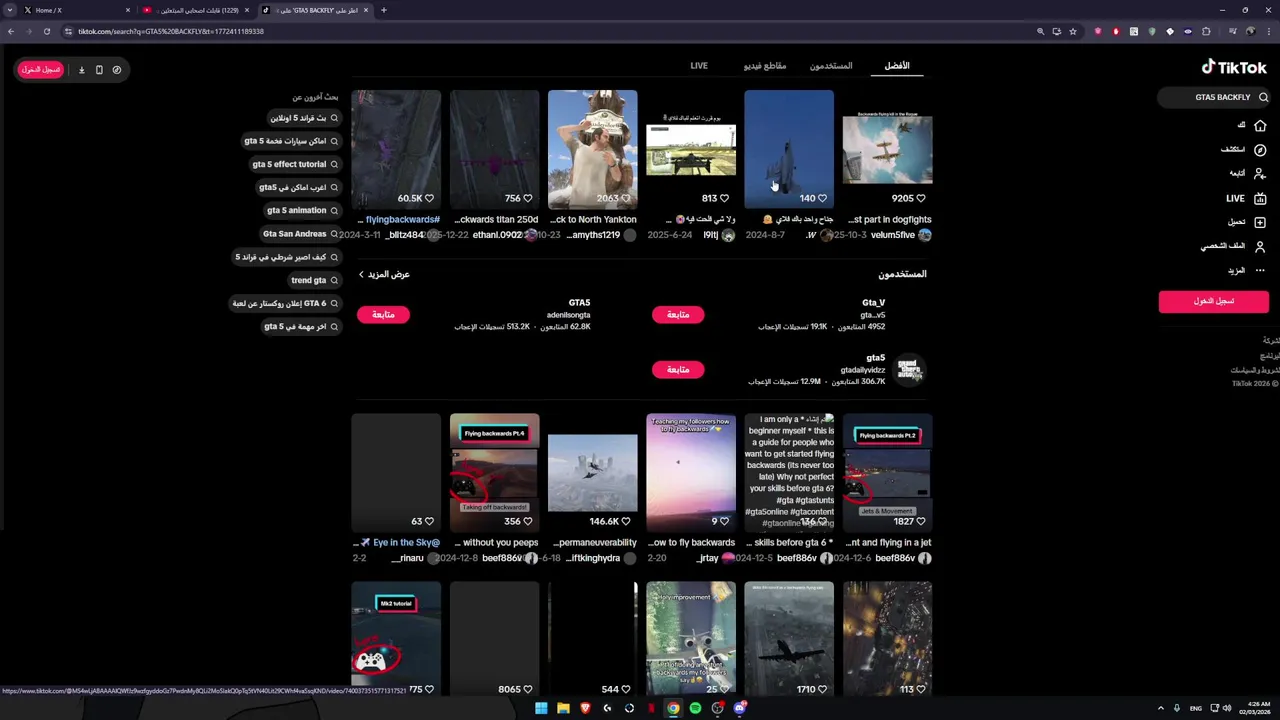Click the zoom magnifier in address bar
This screenshot has height=720, width=1280.
1041,31
